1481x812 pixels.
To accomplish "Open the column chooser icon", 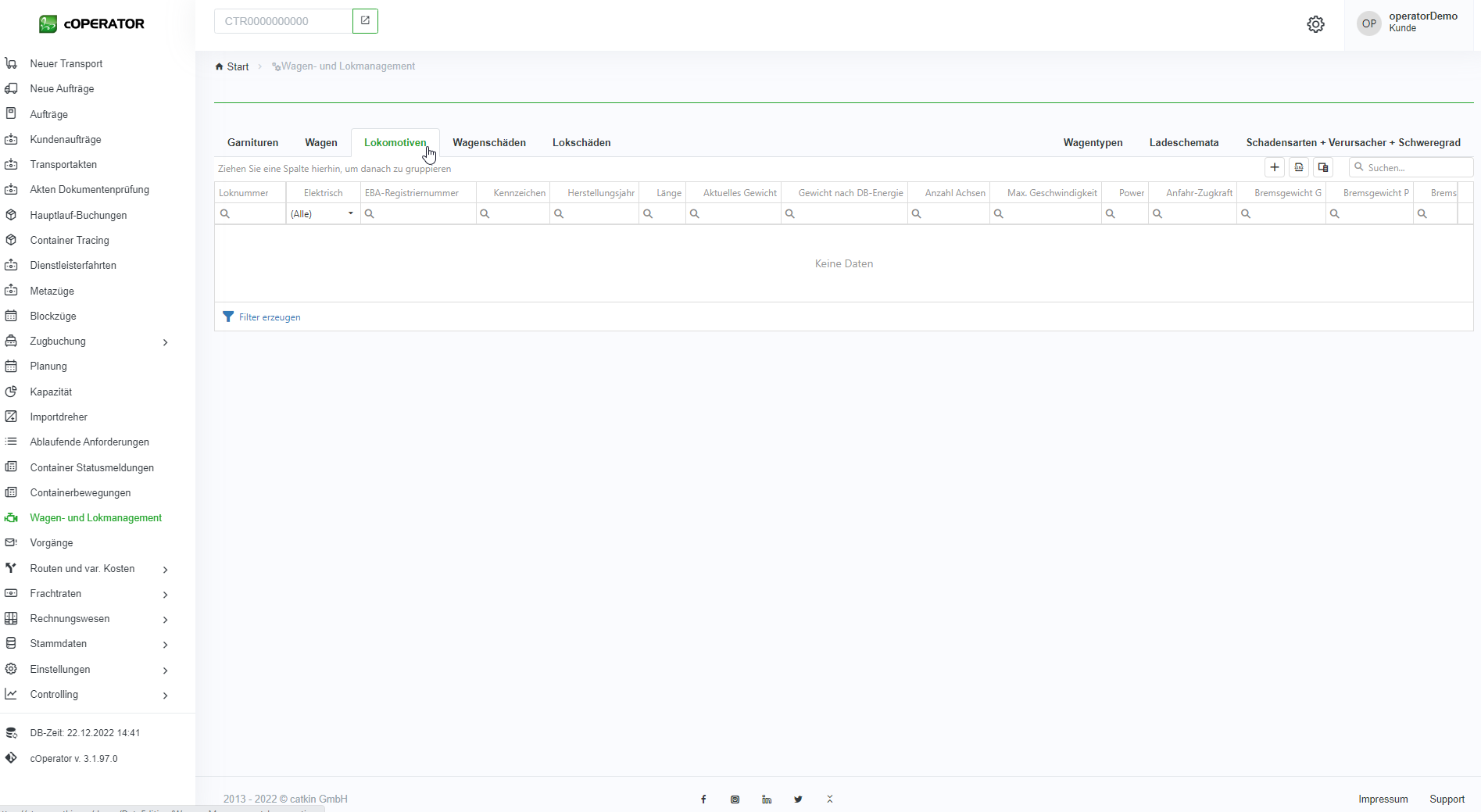I will click(1322, 167).
